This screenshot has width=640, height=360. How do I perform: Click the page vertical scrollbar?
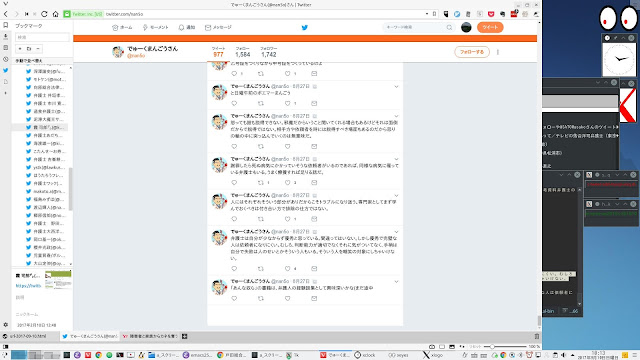(x=539, y=321)
